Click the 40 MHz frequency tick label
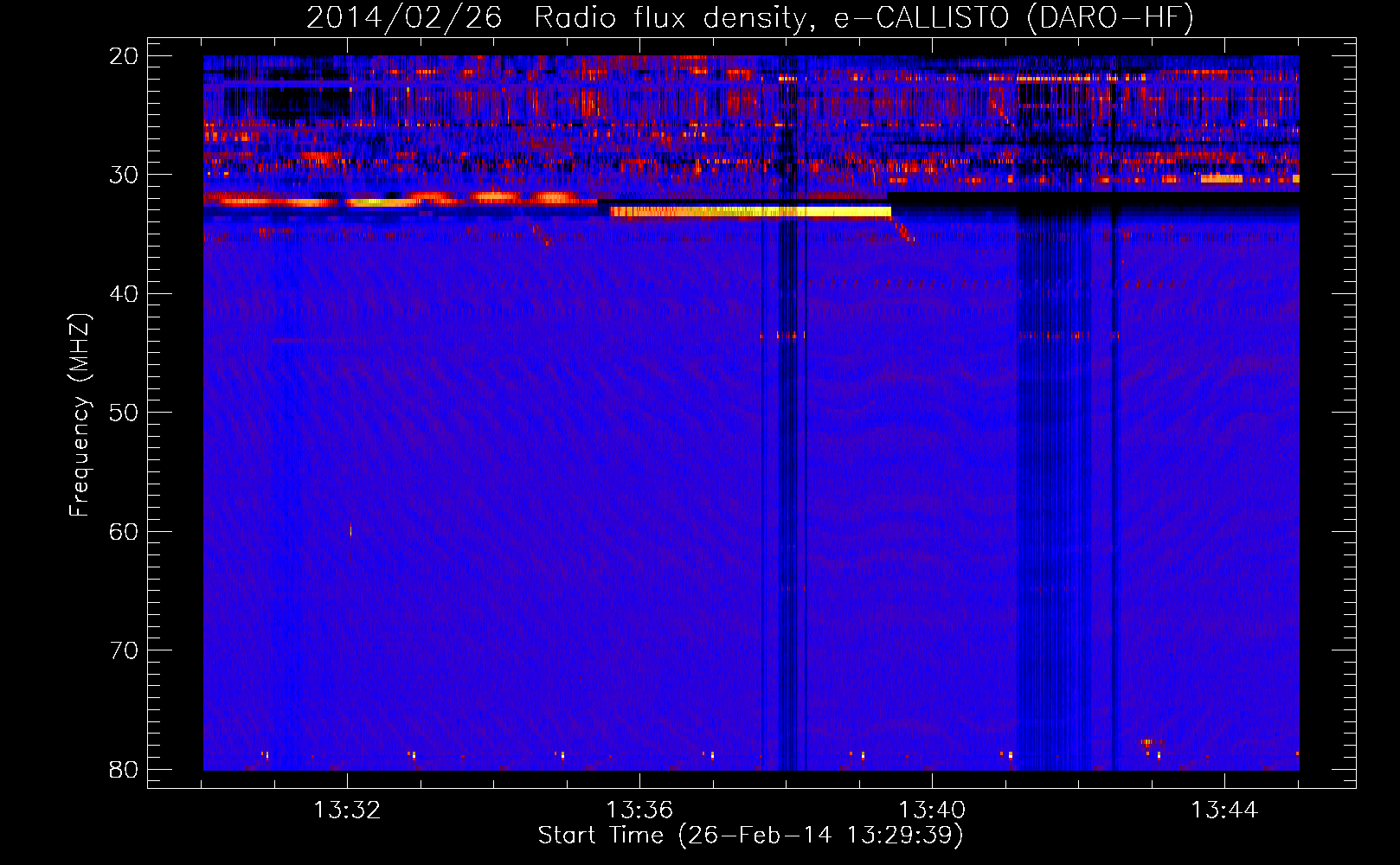Viewport: 1400px width, 865px height. 124,294
